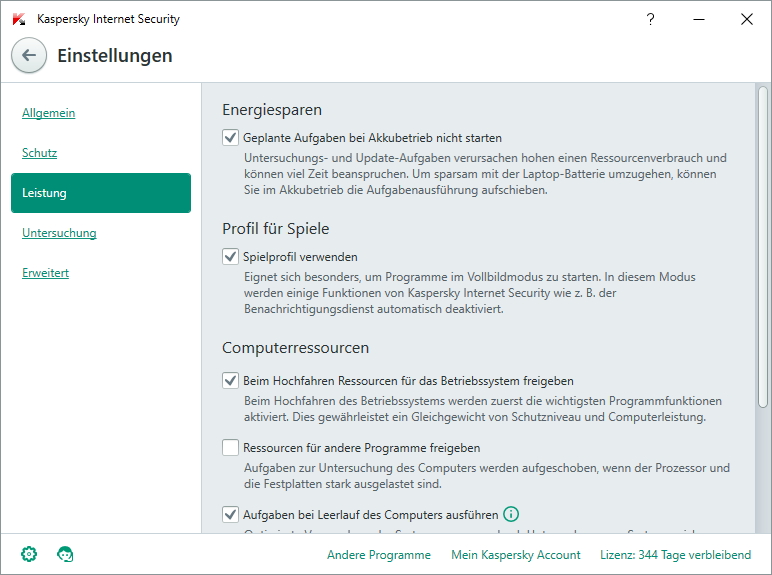
Task: Toggle the Spielprofil verwenden checkbox
Action: click(x=230, y=256)
